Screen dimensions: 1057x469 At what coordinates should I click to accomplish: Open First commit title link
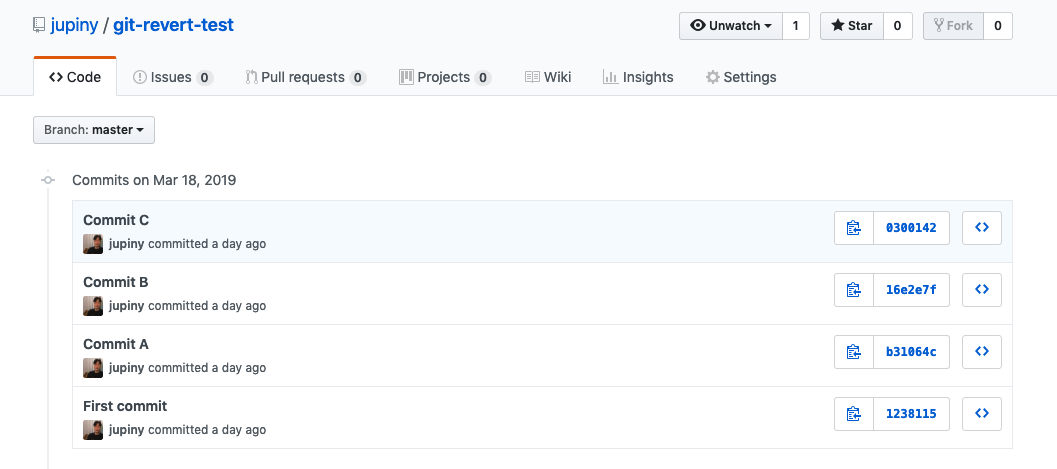(125, 406)
